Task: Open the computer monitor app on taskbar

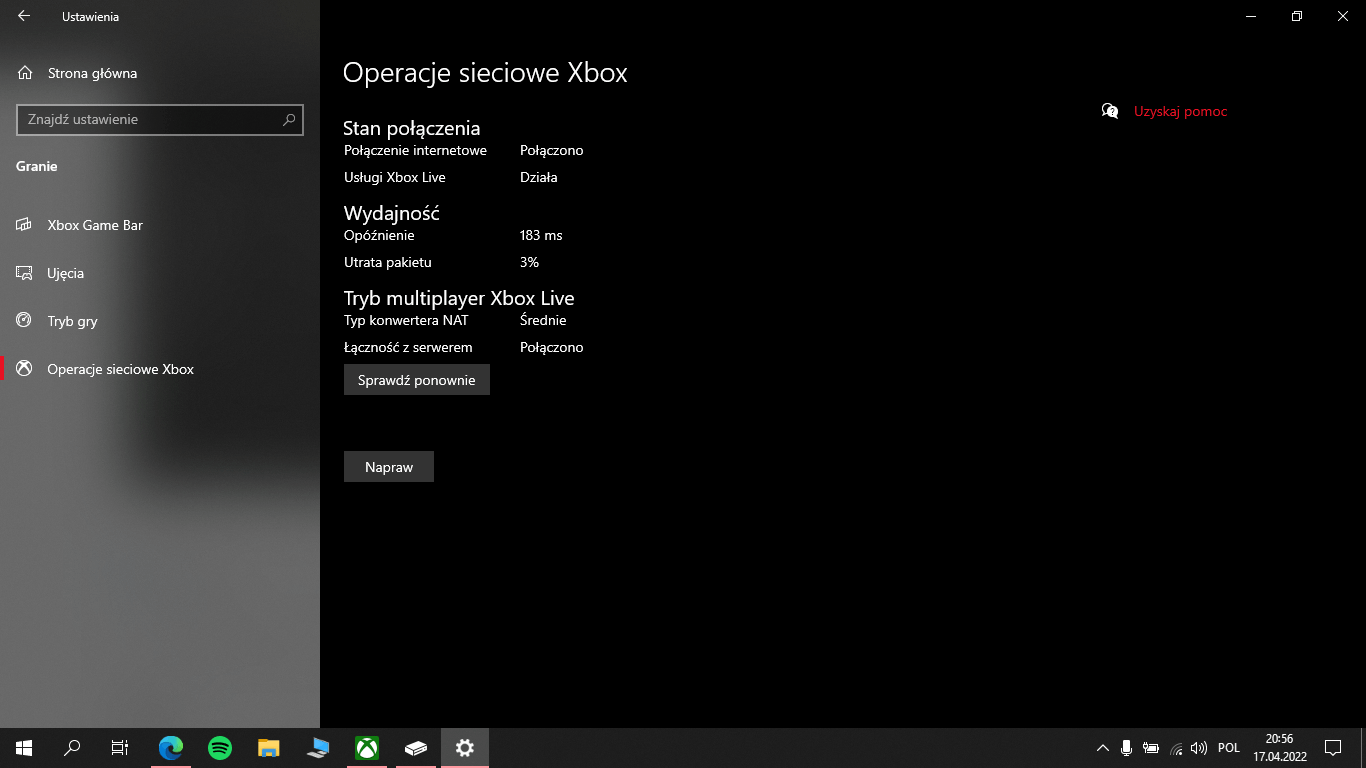Action: tap(318, 748)
